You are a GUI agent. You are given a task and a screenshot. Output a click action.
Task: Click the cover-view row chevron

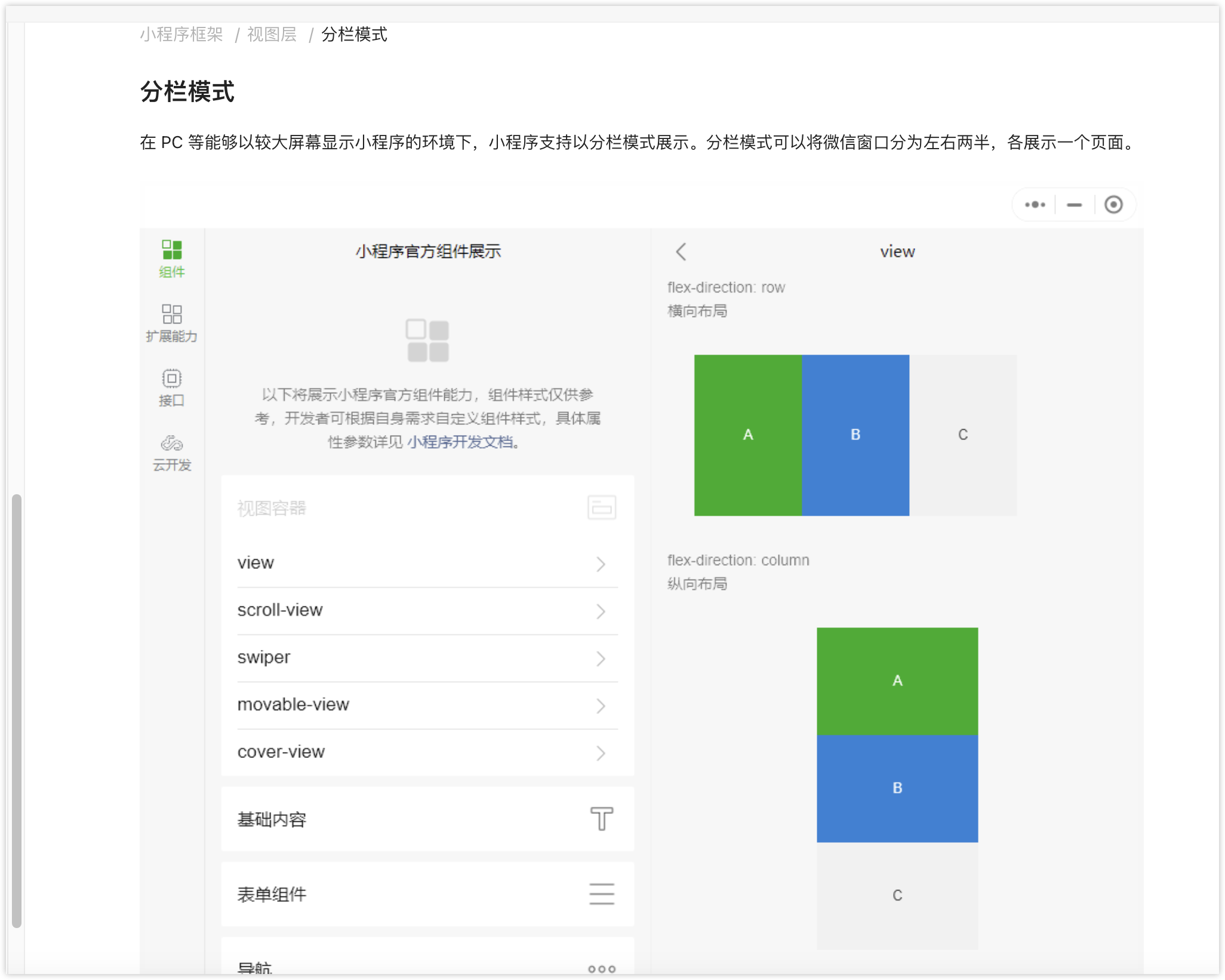601,753
